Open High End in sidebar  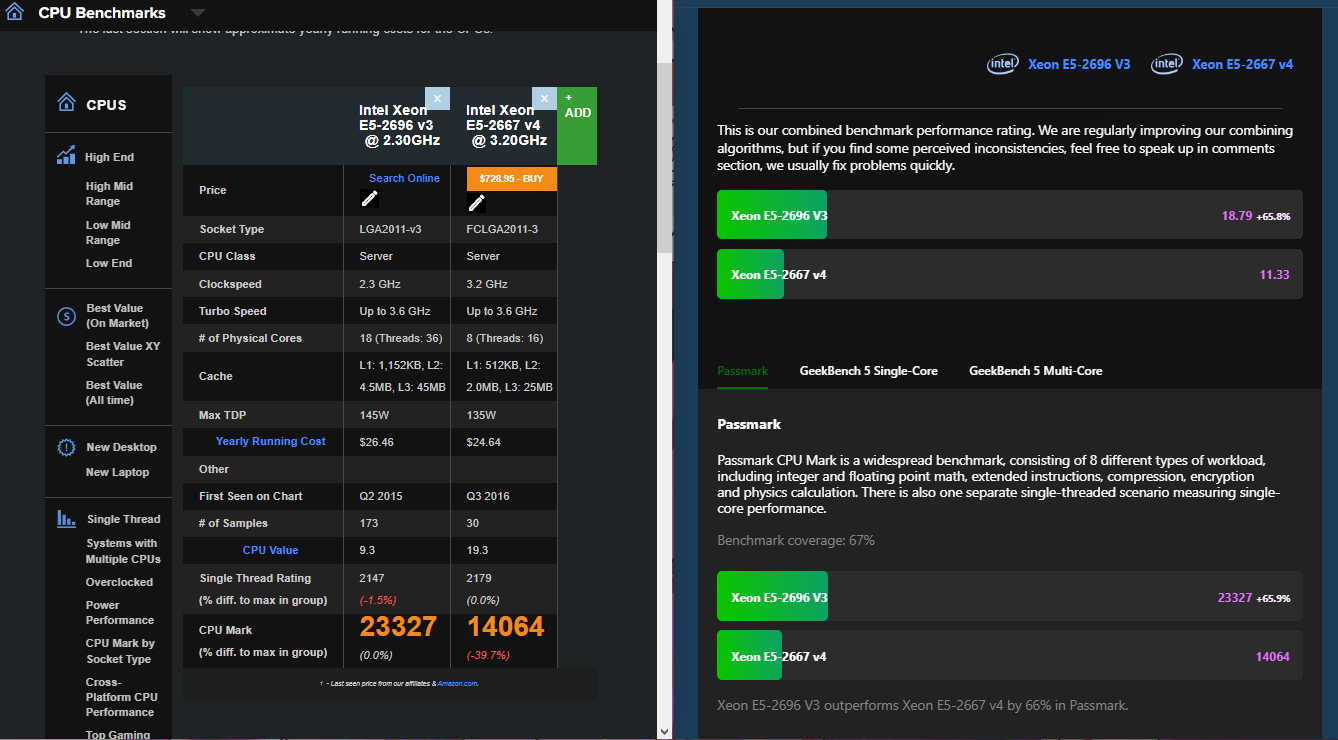109,157
